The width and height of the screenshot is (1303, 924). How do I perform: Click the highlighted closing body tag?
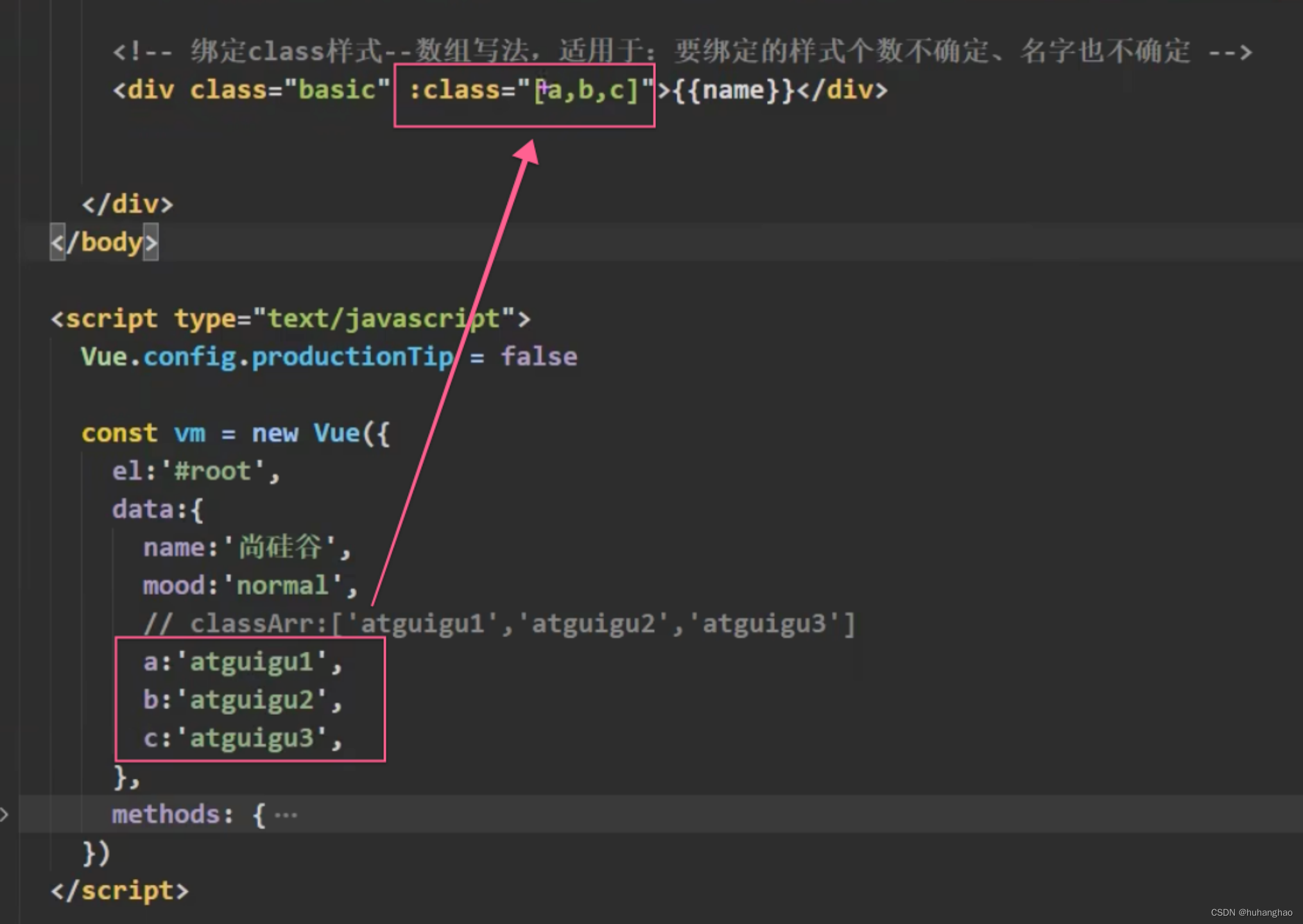tap(104, 243)
